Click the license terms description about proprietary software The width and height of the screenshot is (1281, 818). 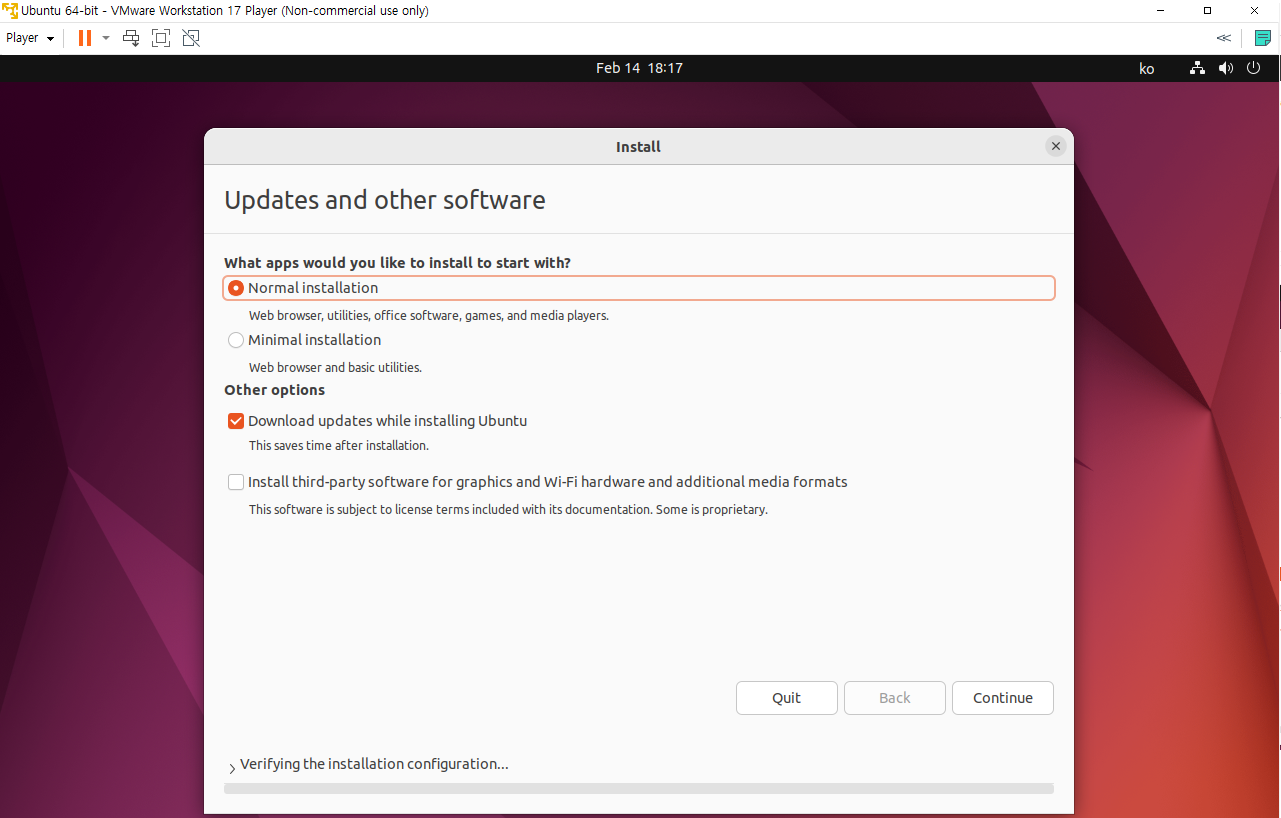click(508, 509)
